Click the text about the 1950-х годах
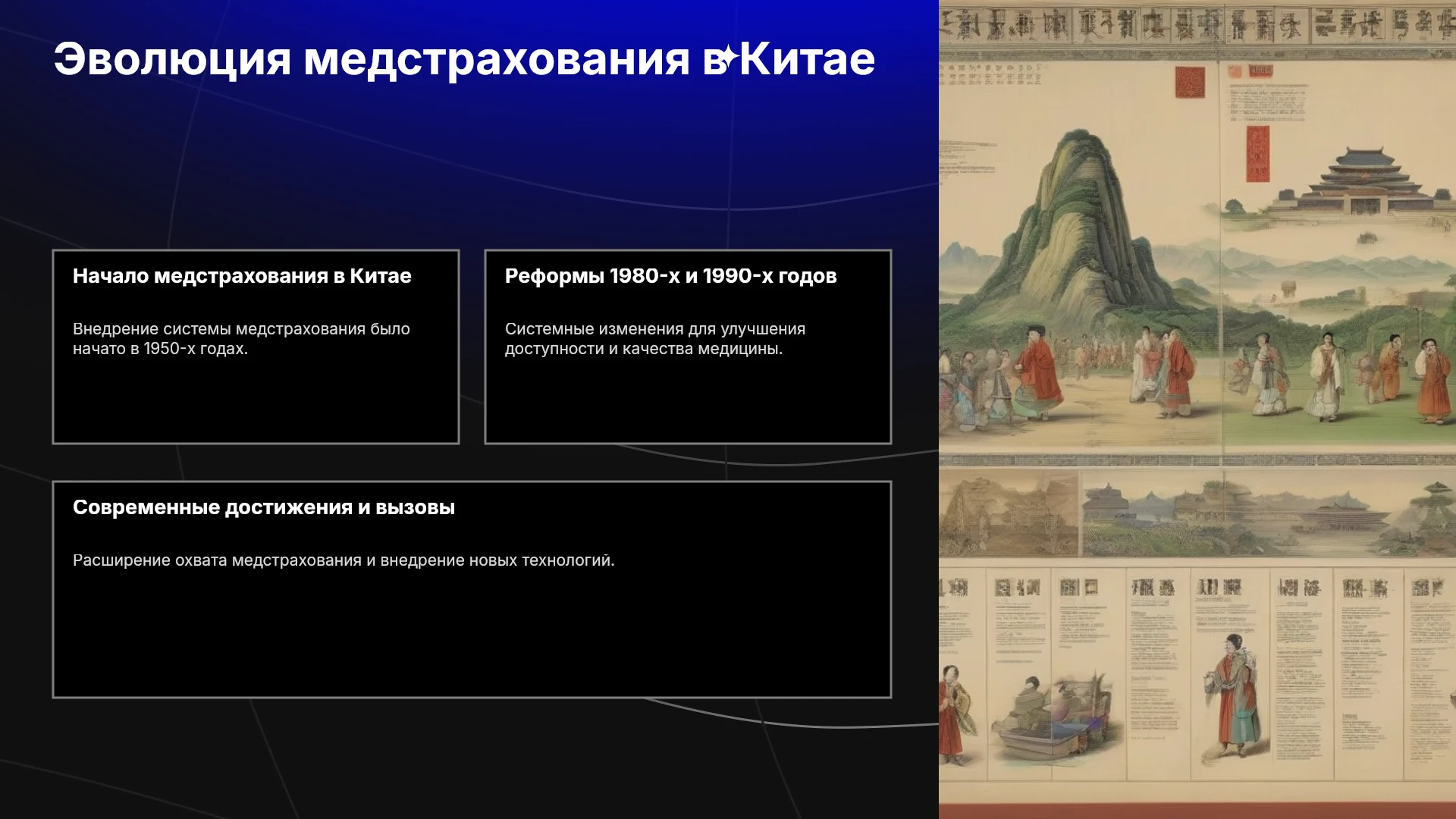The image size is (1456, 819). pos(241,339)
